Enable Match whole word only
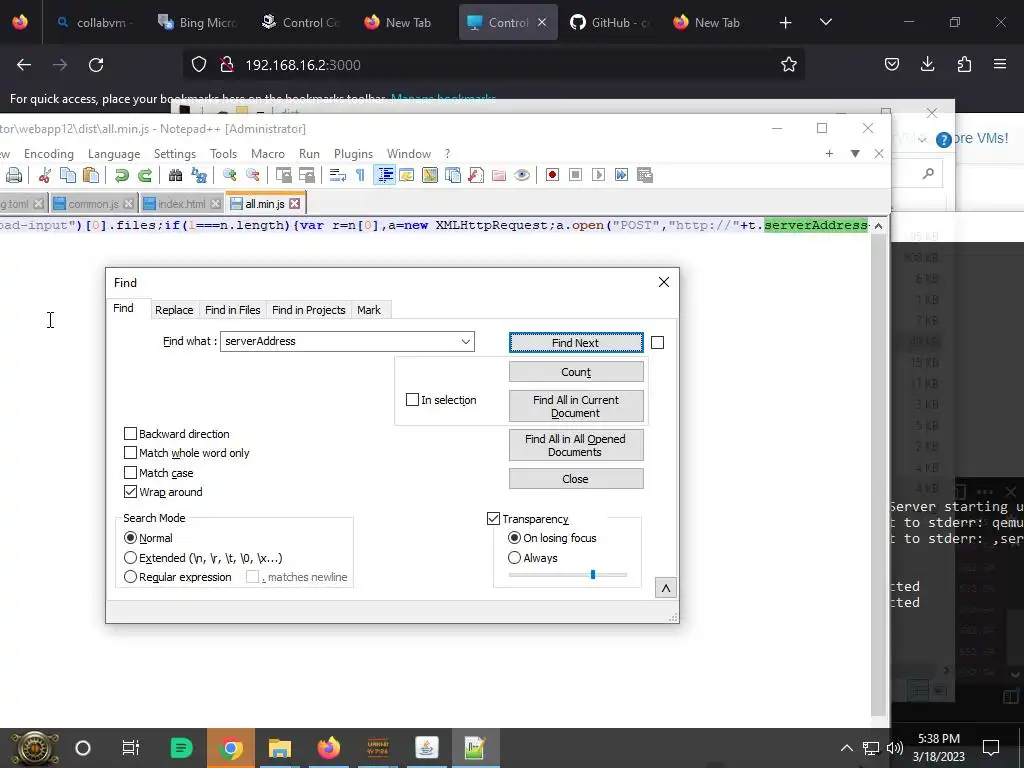Screen dimensions: 1024x768 pyautogui.click(x=130, y=453)
